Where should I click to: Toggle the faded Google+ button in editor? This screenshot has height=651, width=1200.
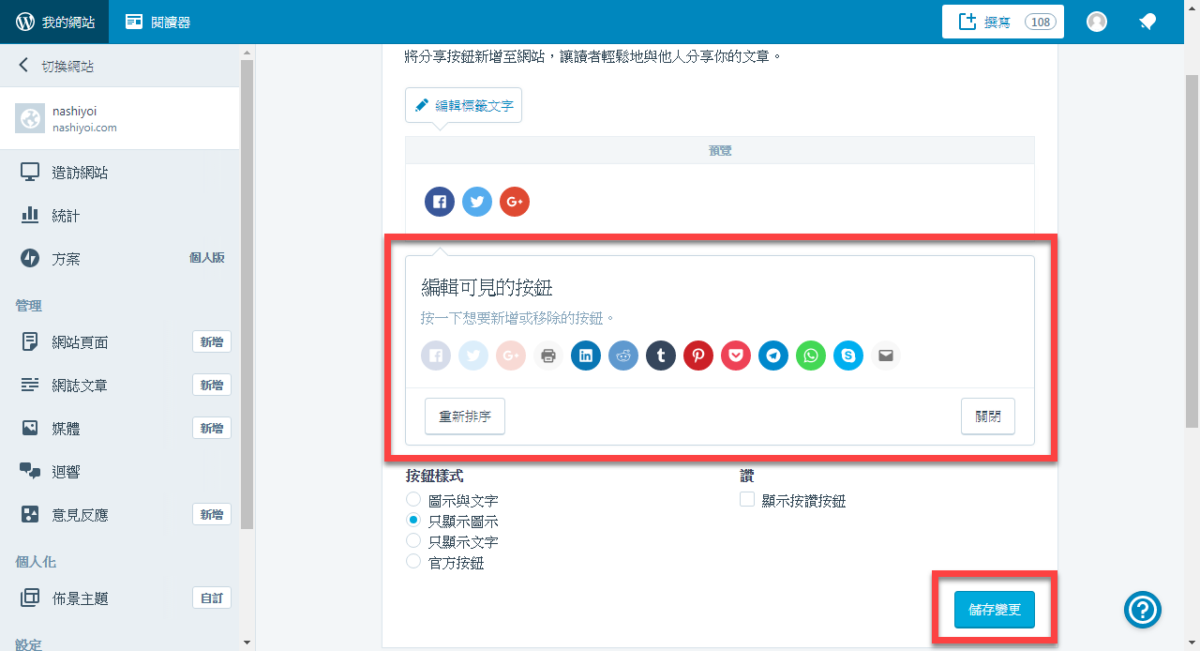click(x=510, y=355)
